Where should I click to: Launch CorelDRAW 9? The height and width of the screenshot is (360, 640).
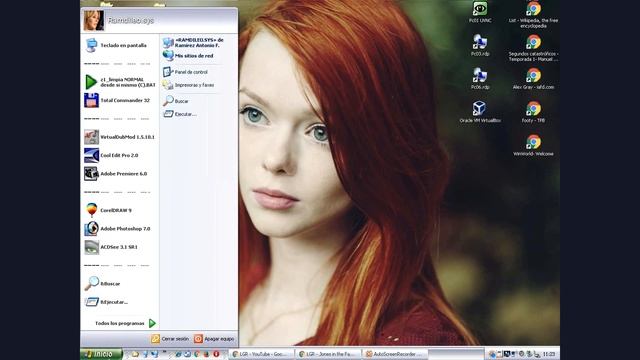tap(120, 210)
